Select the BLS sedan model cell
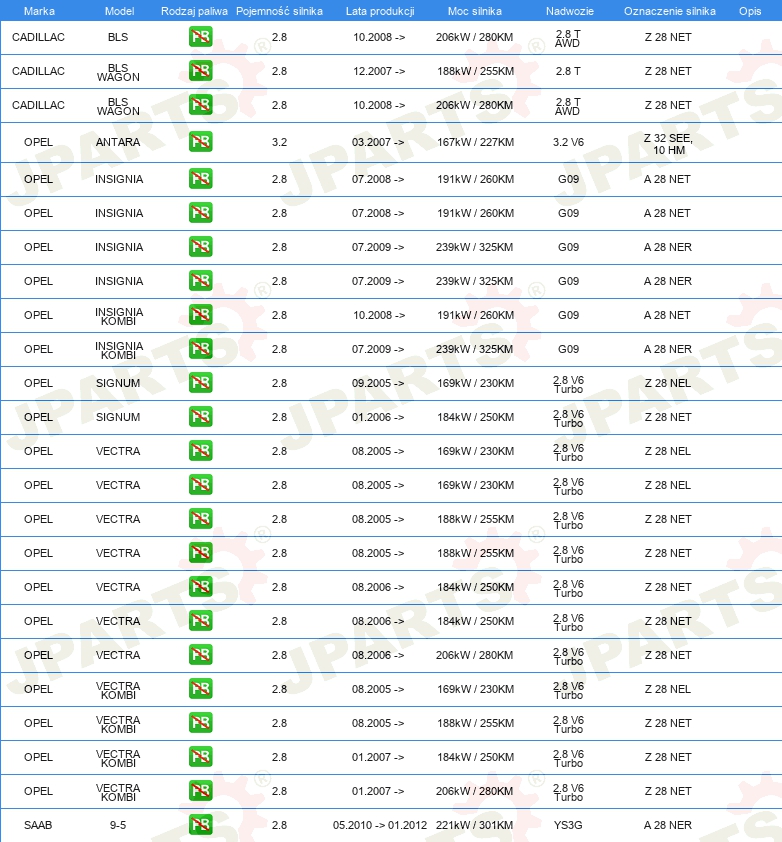782x842 pixels. [x=118, y=37]
